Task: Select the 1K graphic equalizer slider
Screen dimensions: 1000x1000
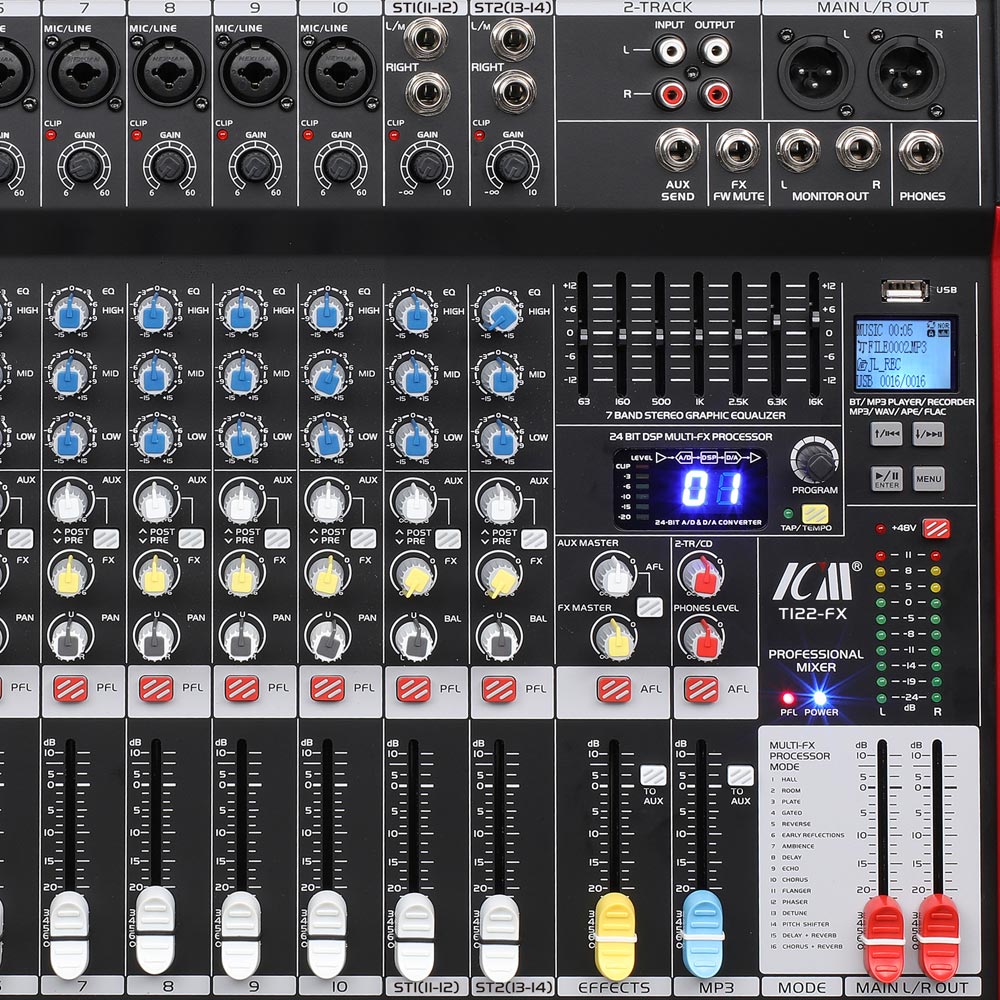Action: coord(699,333)
